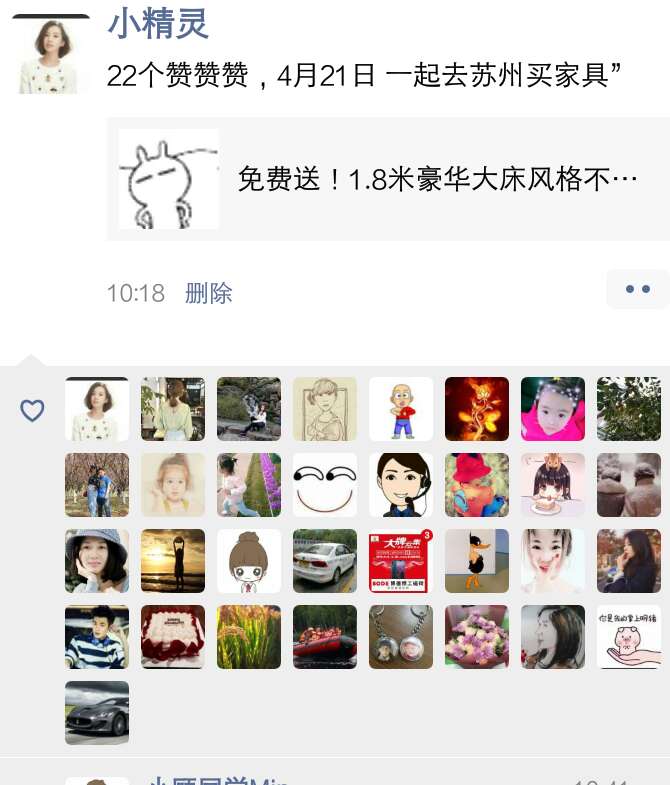
Task: Select the red cake avatar
Action: pos(173,637)
